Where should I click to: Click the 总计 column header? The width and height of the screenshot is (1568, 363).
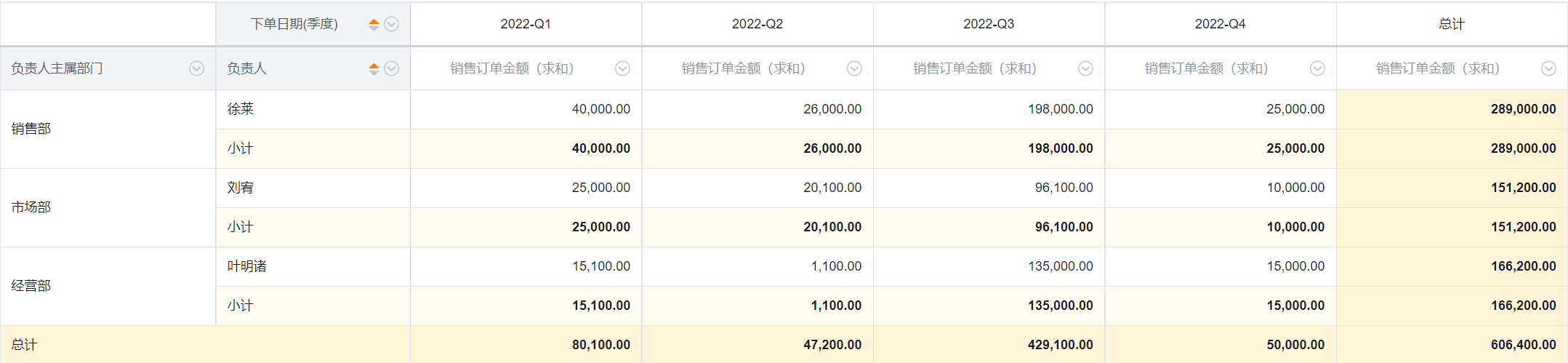click(x=1452, y=24)
